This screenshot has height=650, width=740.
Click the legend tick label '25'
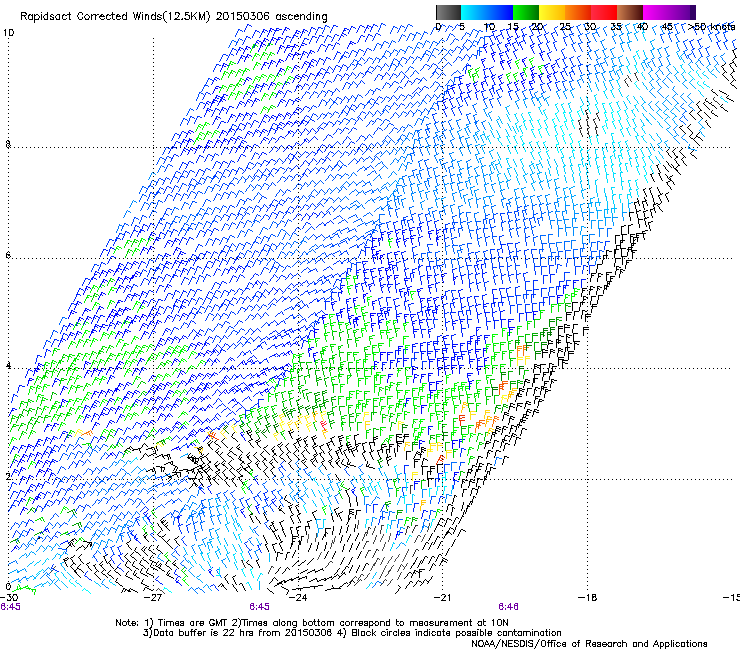pyautogui.click(x=565, y=27)
